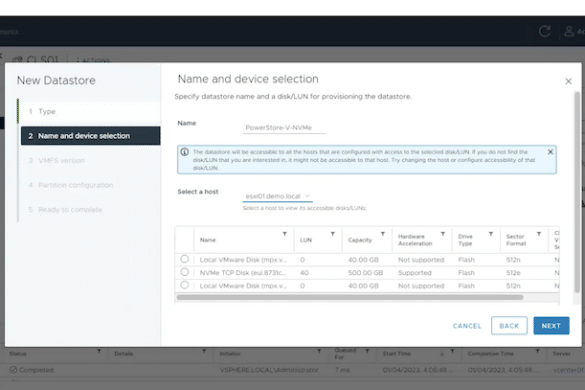585x390 pixels.
Task: Close the New Datastore dialog
Action: click(x=568, y=81)
